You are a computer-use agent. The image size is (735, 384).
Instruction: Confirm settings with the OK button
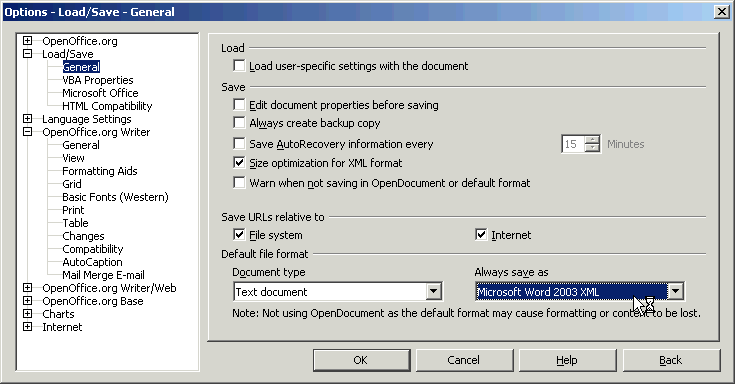tap(361, 360)
